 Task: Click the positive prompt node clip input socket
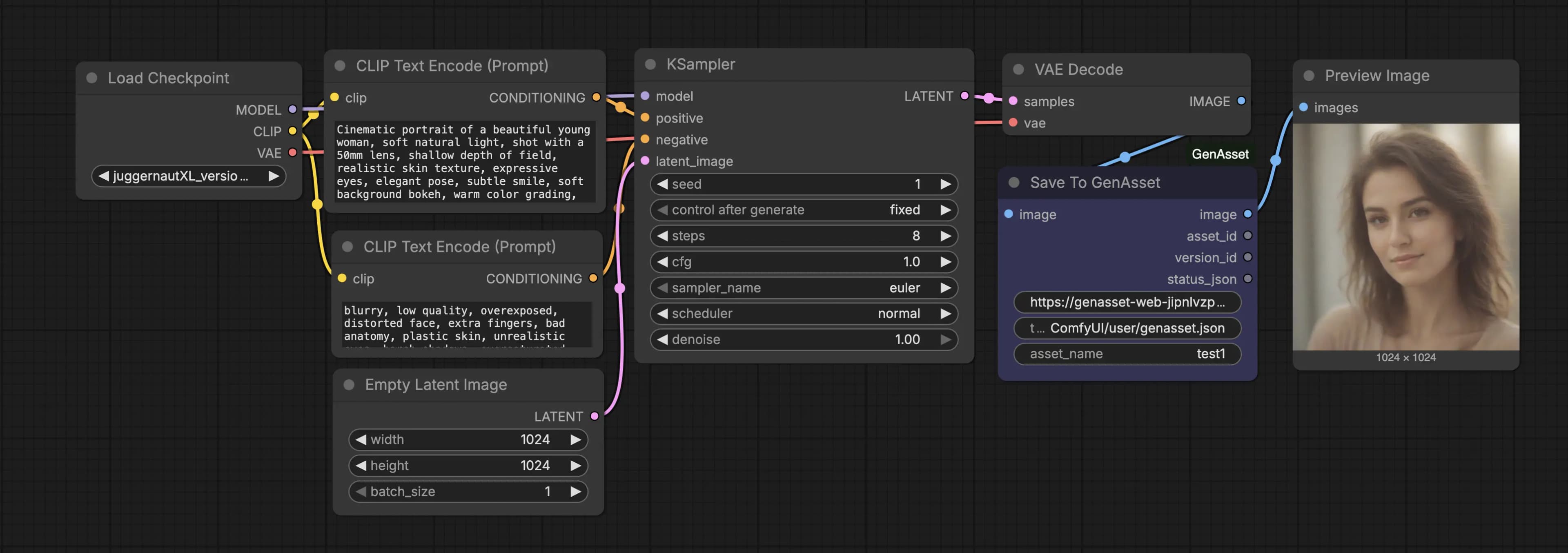(x=335, y=97)
